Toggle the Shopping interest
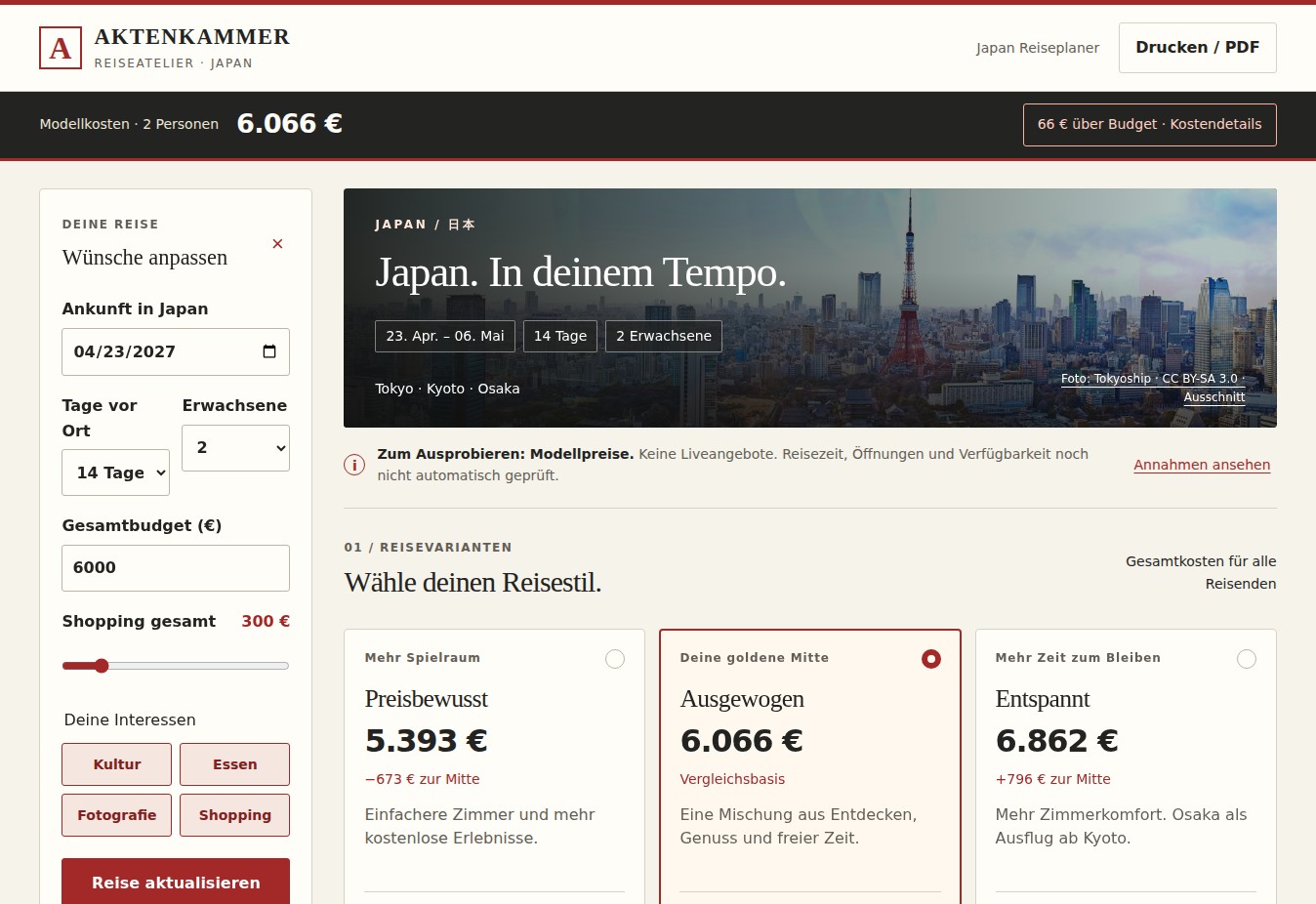The image size is (1316, 904). pos(235,815)
